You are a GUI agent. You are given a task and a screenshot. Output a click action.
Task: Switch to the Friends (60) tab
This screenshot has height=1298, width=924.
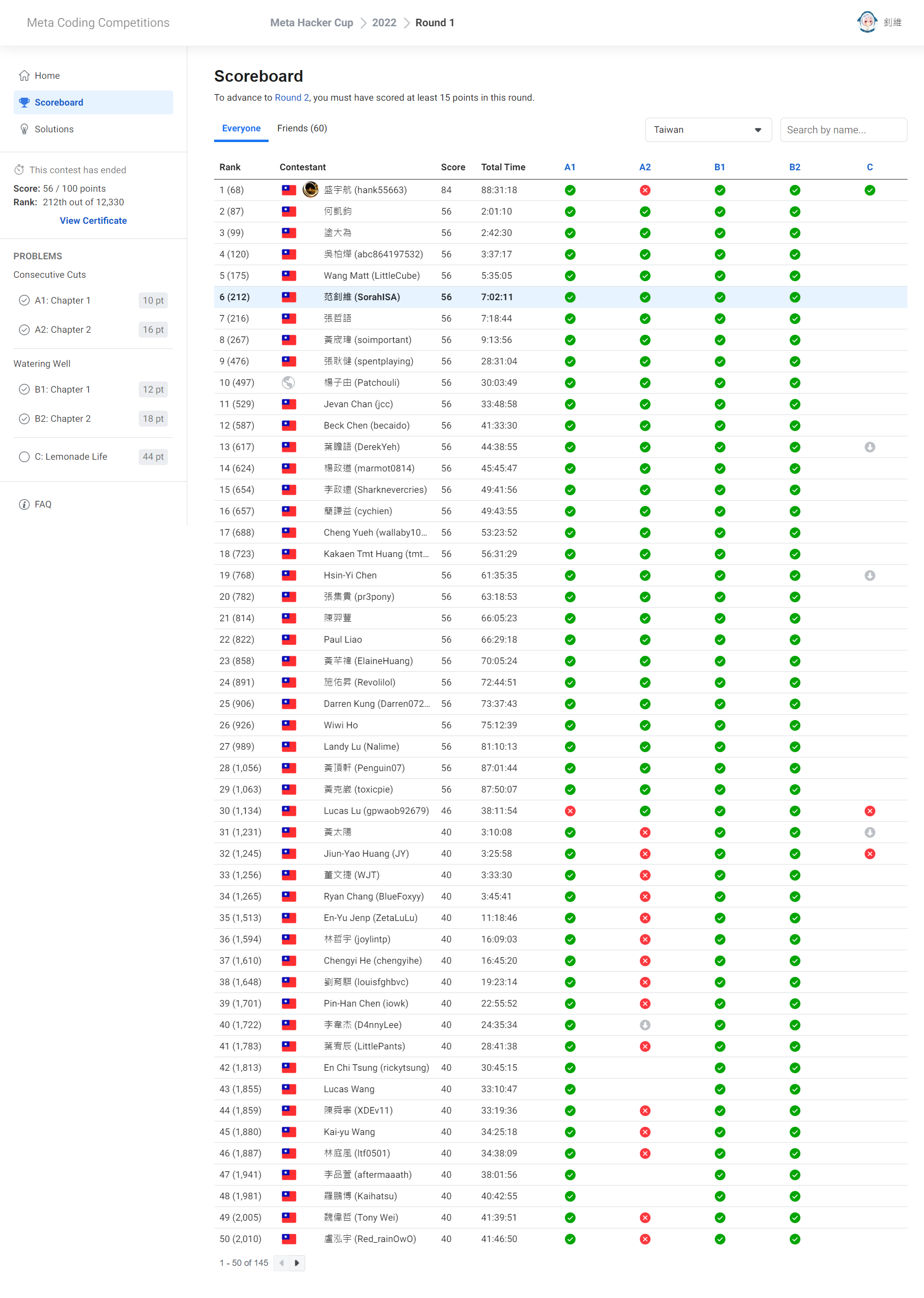(x=302, y=128)
